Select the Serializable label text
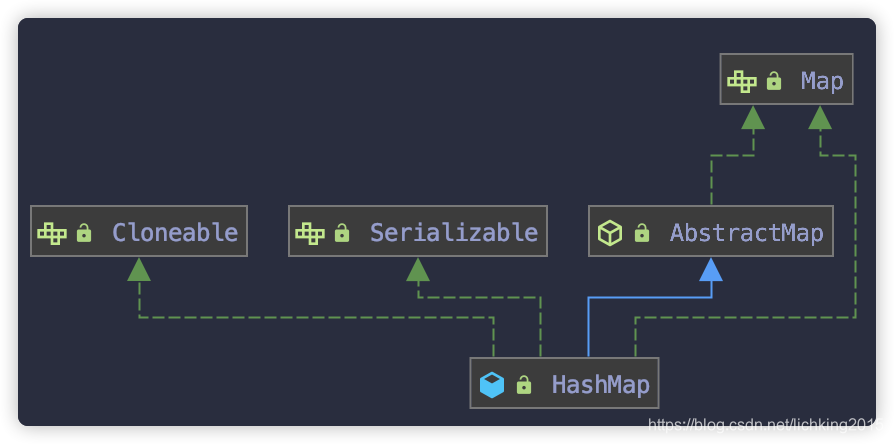 [454, 233]
